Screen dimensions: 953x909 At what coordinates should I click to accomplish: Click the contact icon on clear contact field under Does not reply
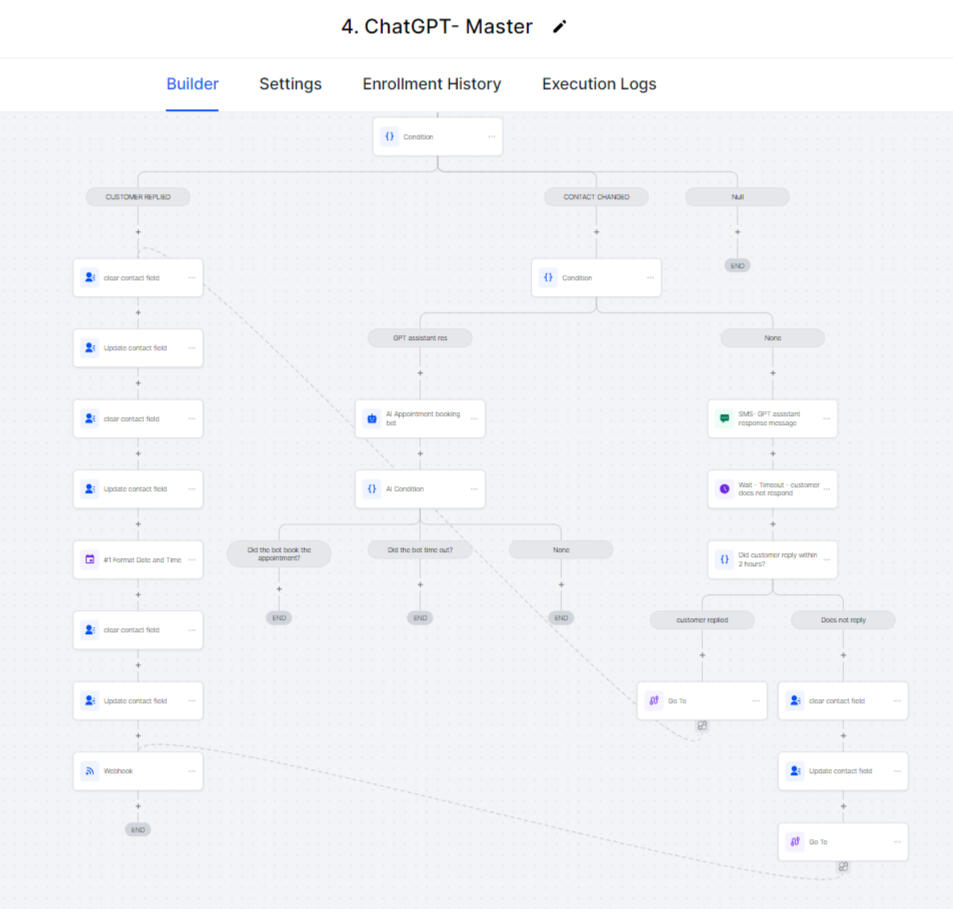795,701
